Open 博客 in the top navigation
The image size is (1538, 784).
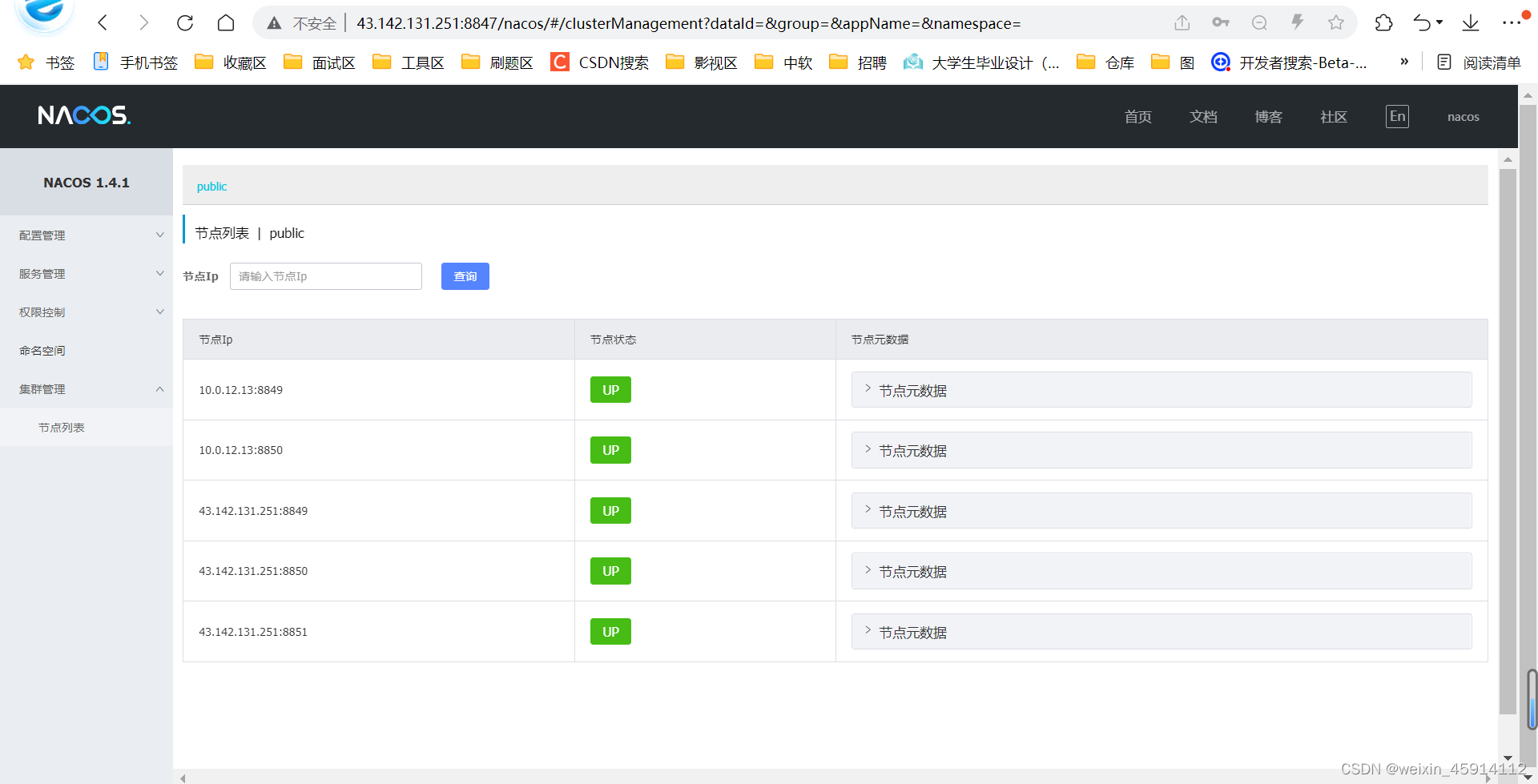point(1268,117)
